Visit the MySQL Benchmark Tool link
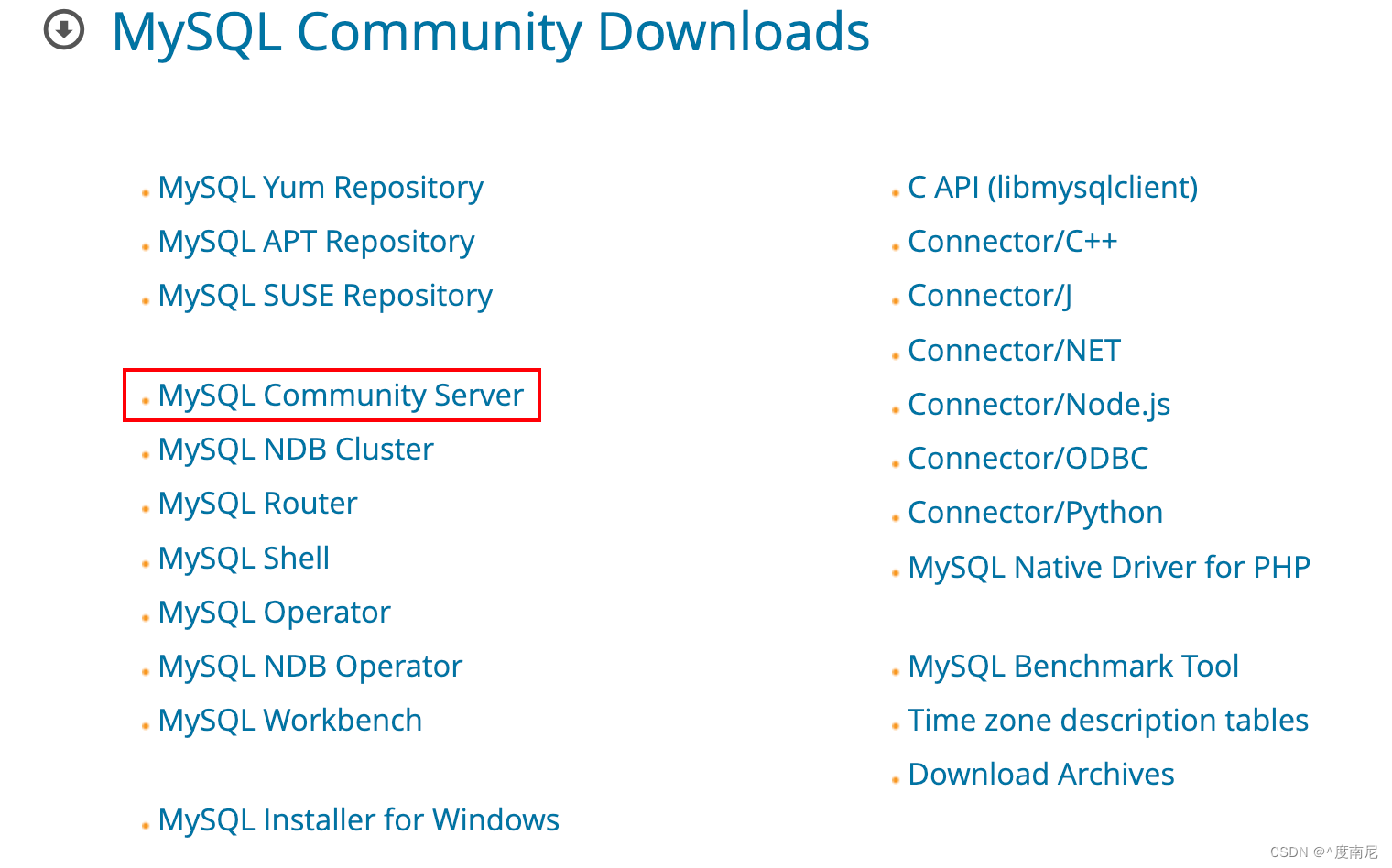 [1072, 667]
